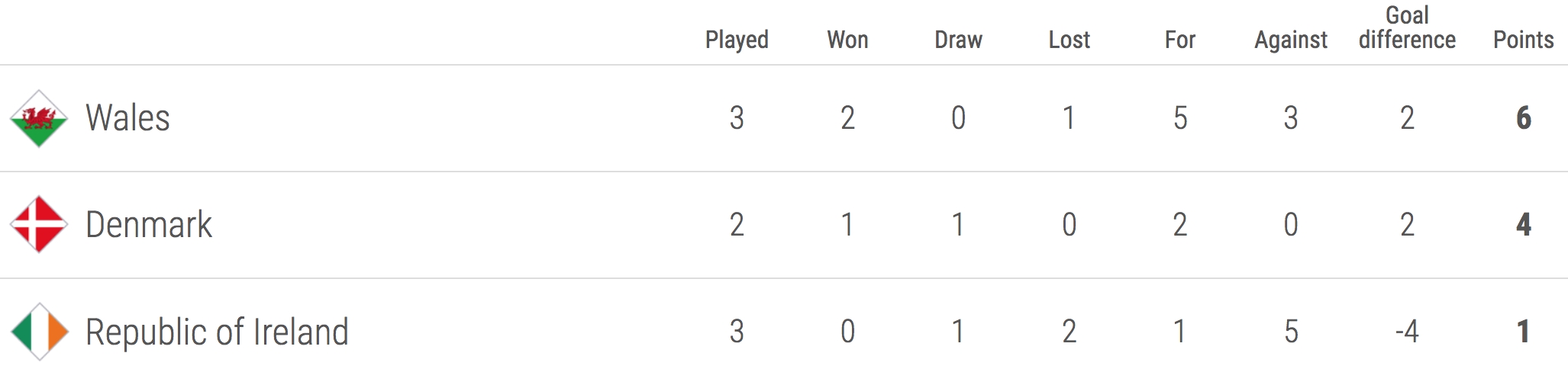This screenshot has width=1568, height=369.
Task: Click the Republic of Ireland flag icon
Action: click(x=39, y=332)
